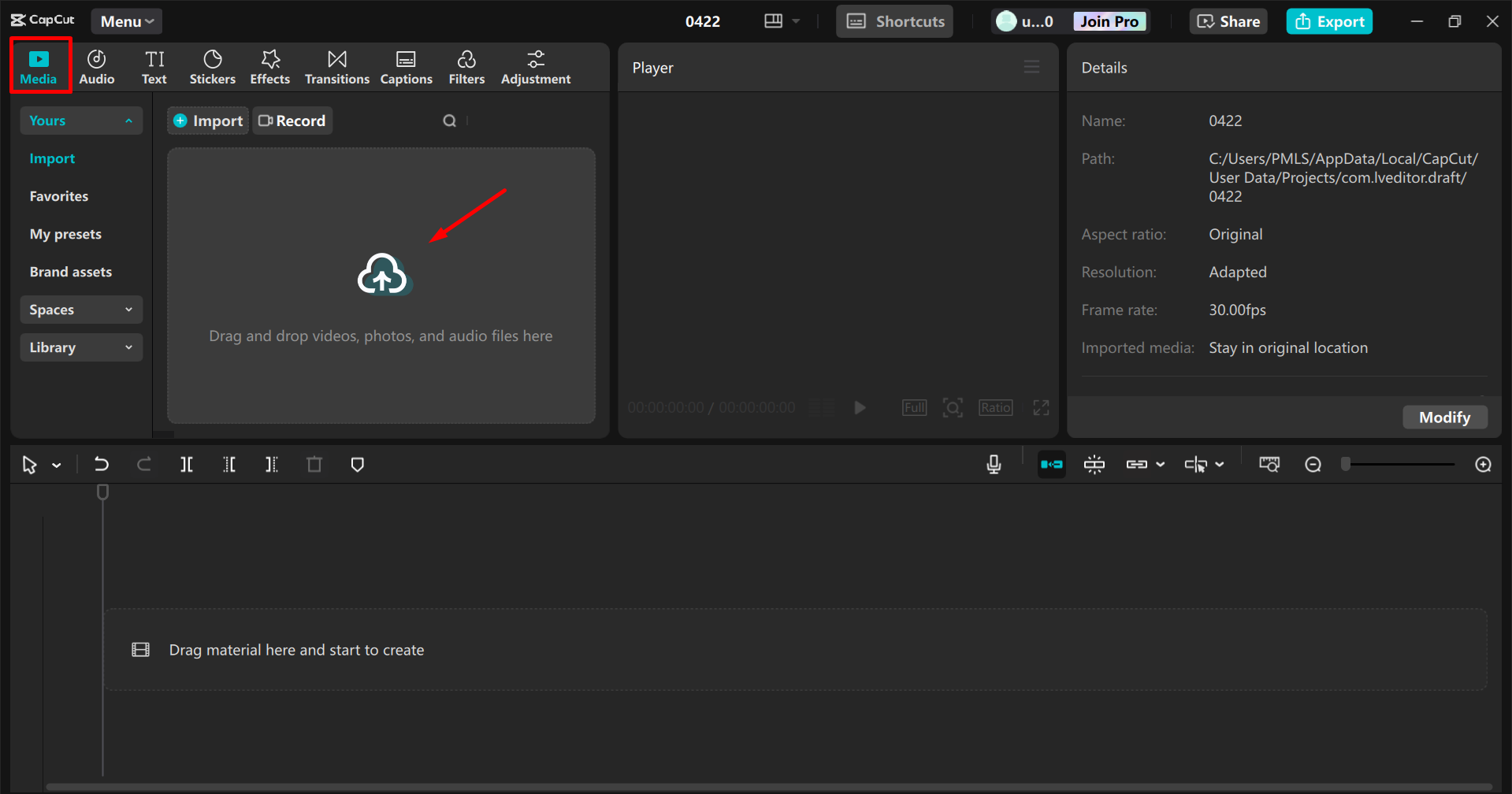Image resolution: width=1512 pixels, height=794 pixels.
Task: Open the Text tab
Action: click(154, 67)
